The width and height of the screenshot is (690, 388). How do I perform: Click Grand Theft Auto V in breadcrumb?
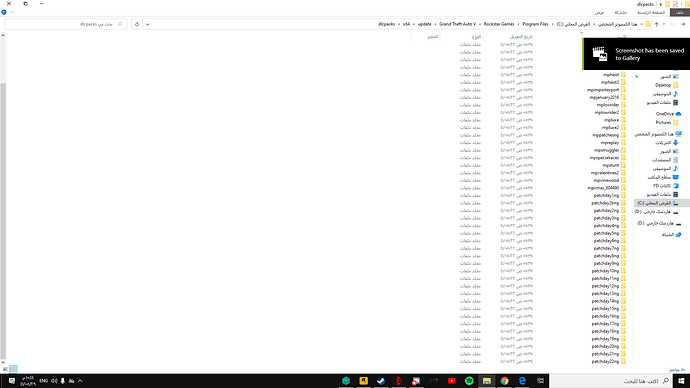[x=457, y=24]
